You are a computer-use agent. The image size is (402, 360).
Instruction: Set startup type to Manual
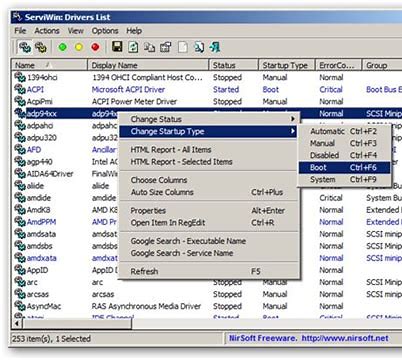344,143
